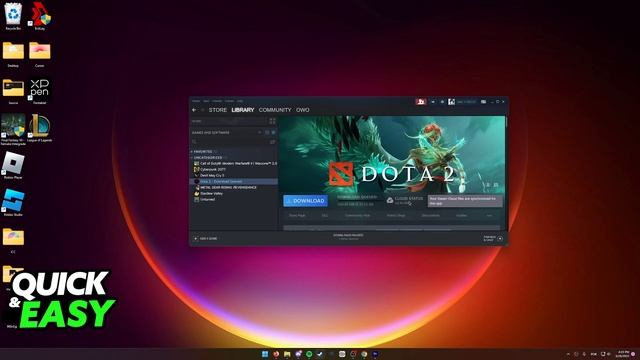Open Spotify from the taskbar
640x360 pixels.
coord(309,354)
